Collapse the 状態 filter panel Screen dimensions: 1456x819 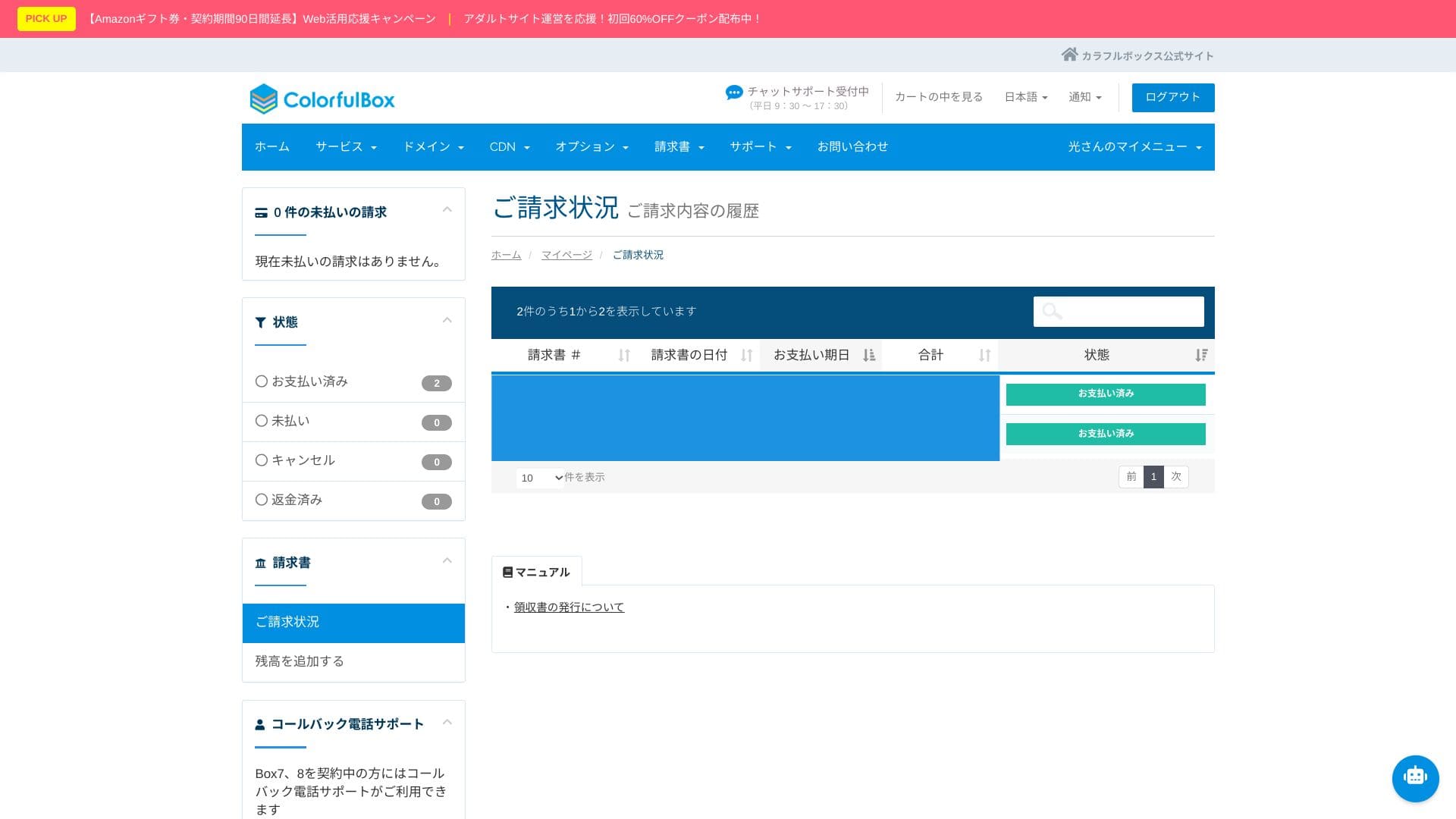coord(447,321)
